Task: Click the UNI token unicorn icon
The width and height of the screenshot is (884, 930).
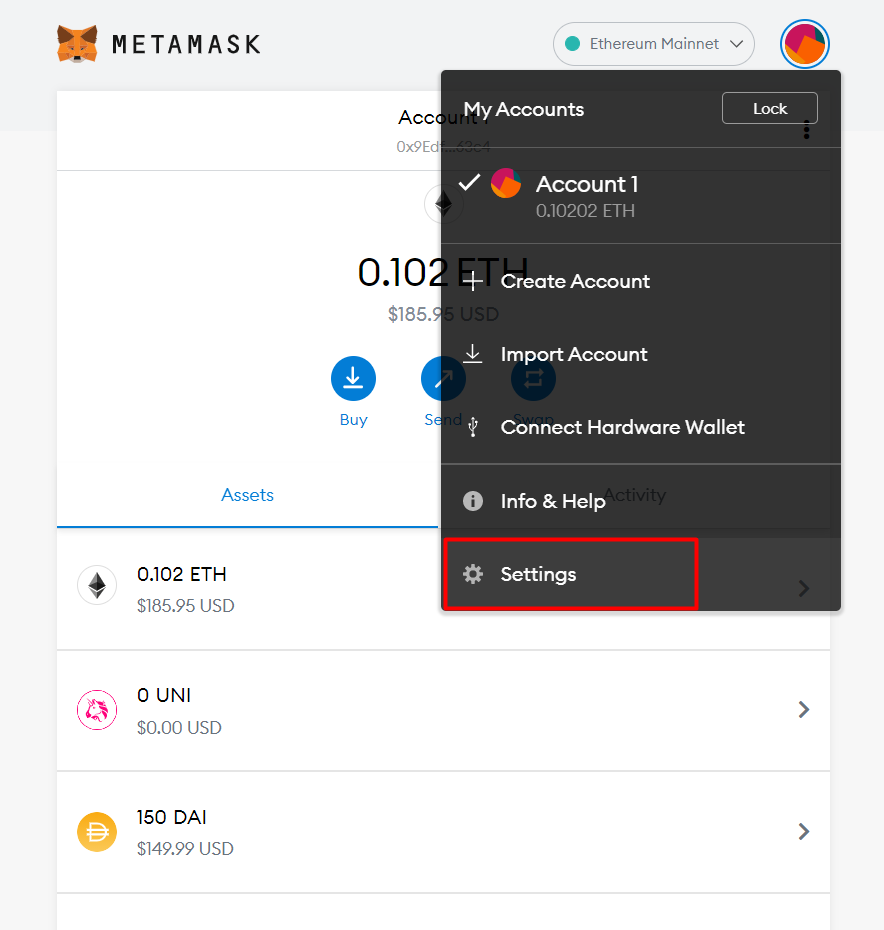Action: [97, 709]
